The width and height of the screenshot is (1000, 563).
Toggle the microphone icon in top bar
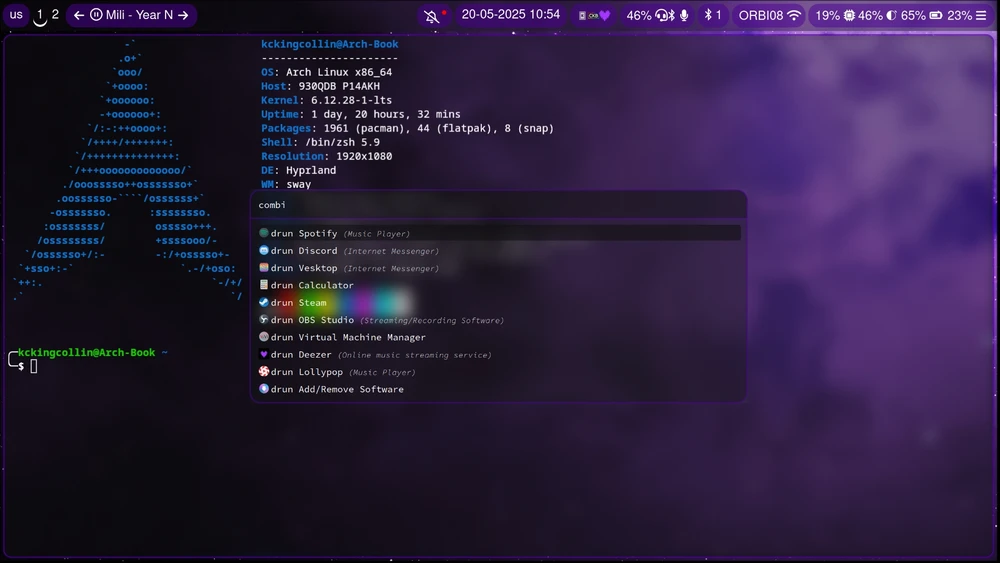685,15
